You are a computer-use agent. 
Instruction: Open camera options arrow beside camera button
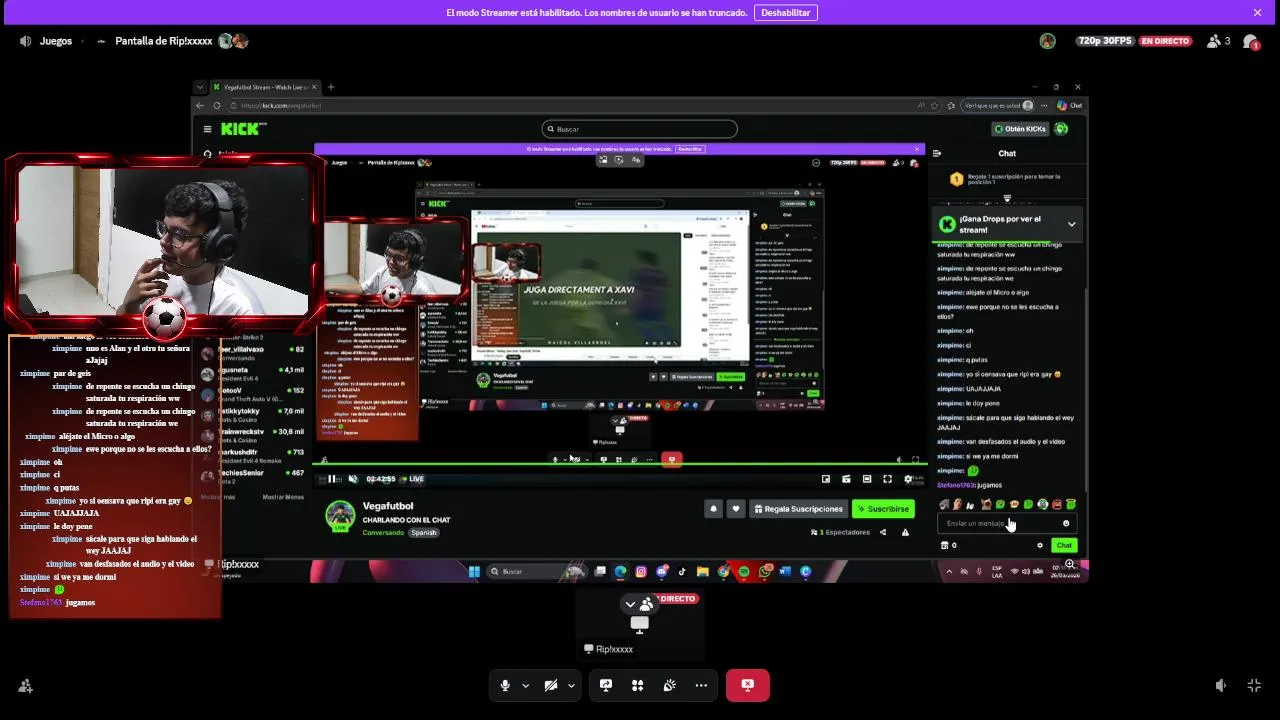[x=571, y=685]
